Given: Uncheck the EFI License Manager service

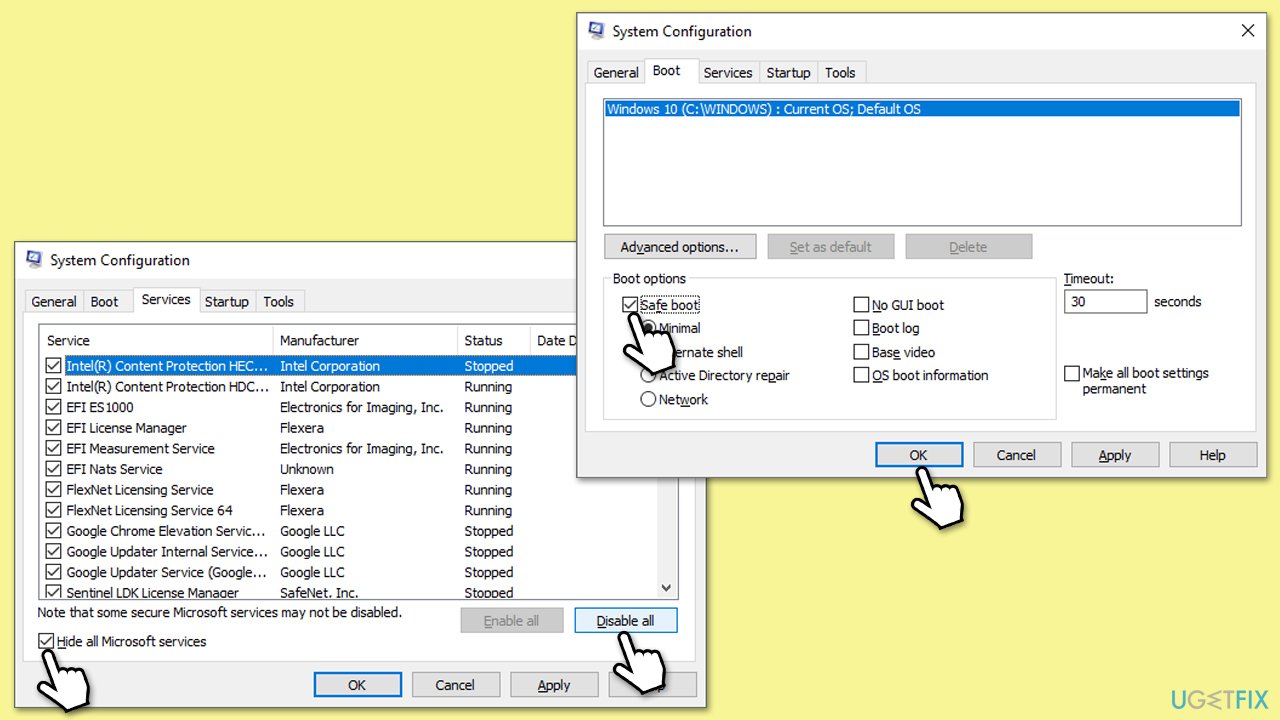Looking at the screenshot, I should [54, 428].
